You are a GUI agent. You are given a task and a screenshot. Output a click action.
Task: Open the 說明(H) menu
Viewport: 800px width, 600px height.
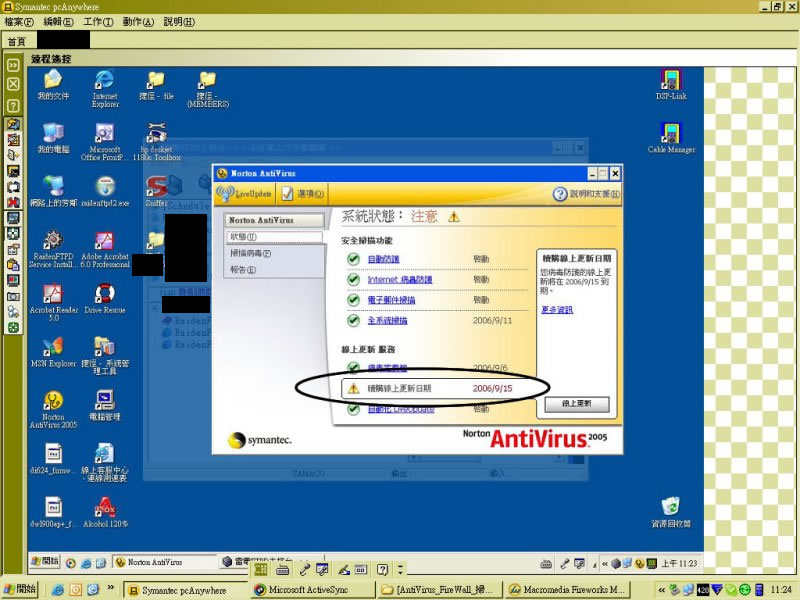tap(179, 22)
